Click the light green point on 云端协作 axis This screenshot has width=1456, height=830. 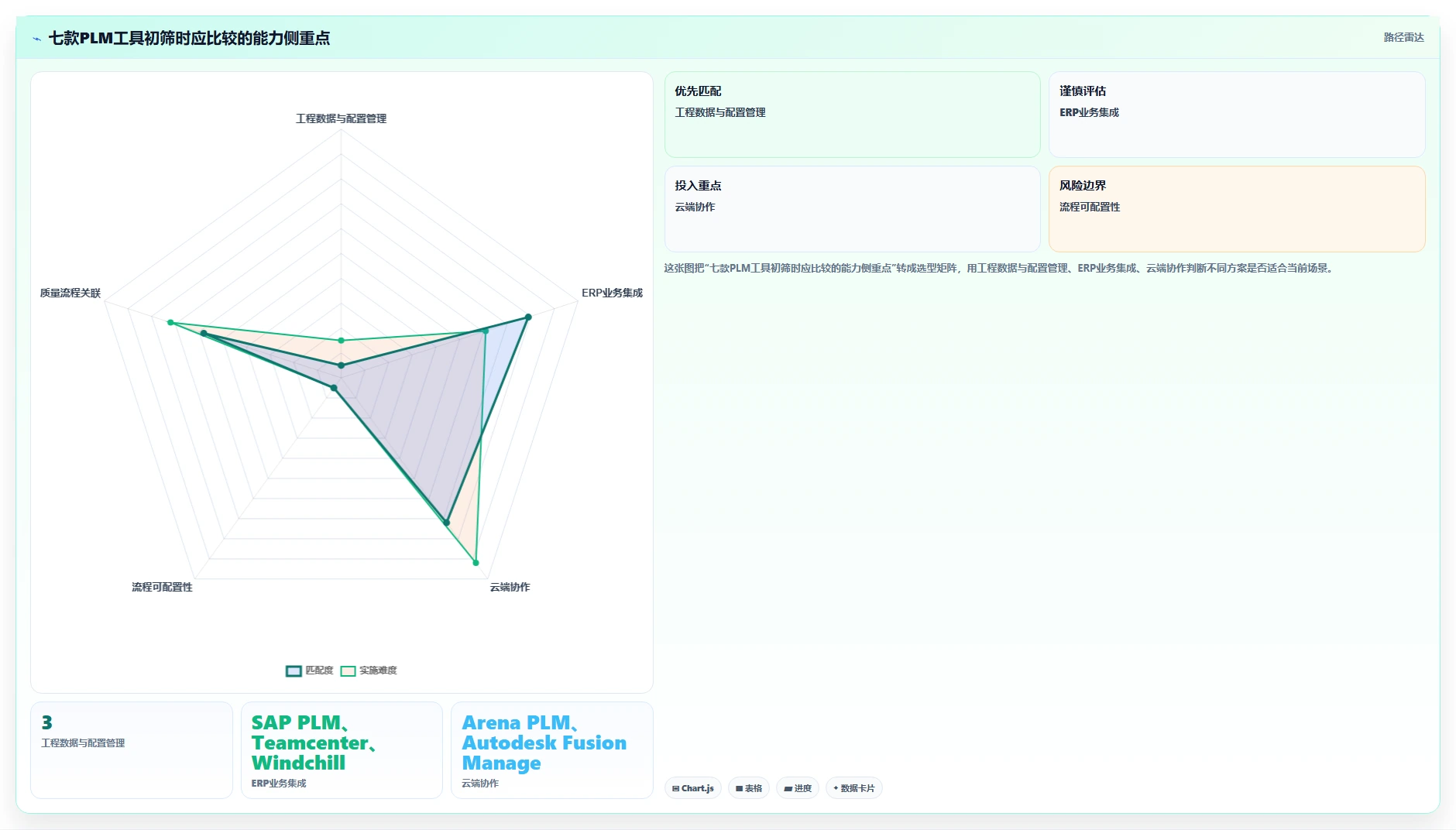coord(476,563)
